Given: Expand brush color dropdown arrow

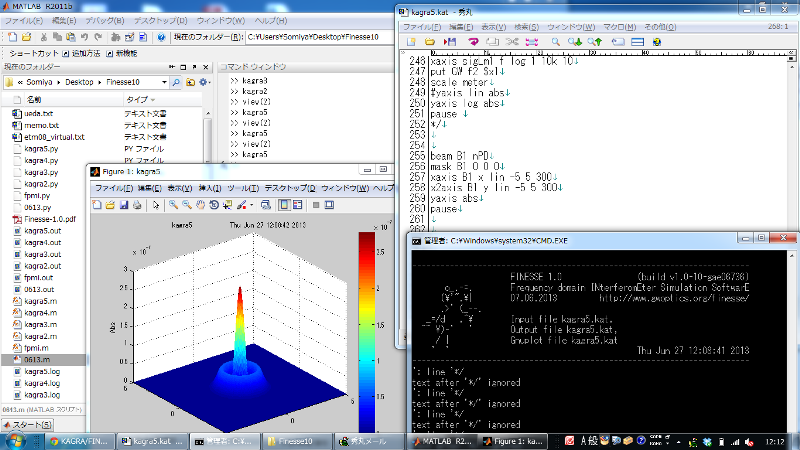Looking at the screenshot, I should coord(252,205).
